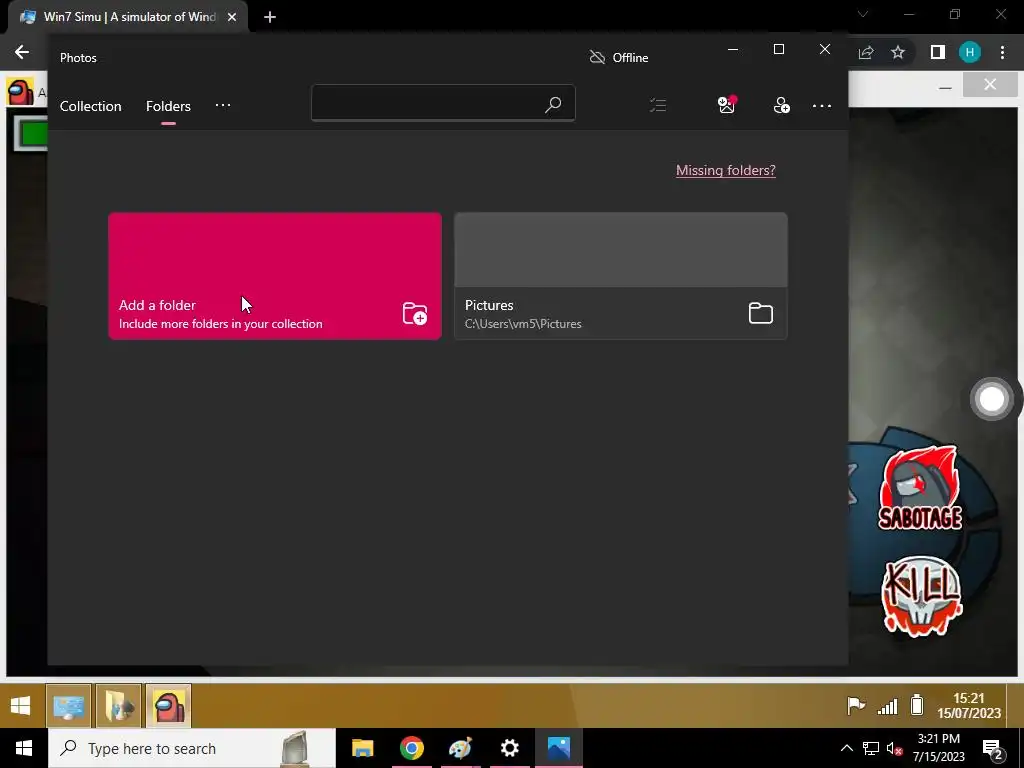Screen dimensions: 1024x768
Task: Open the Windows 10 Start menu
Action: pos(24,748)
